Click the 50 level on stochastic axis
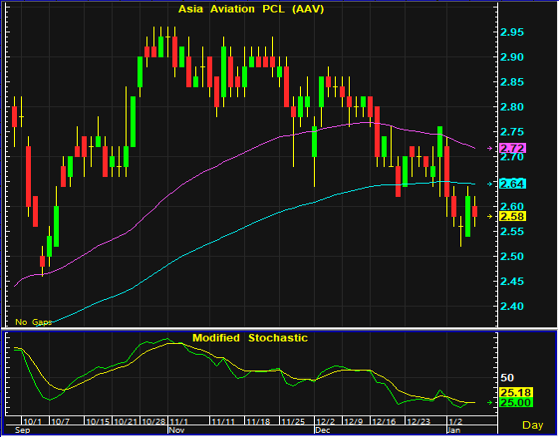Image resolution: width=559 pixels, height=437 pixels. [x=507, y=377]
